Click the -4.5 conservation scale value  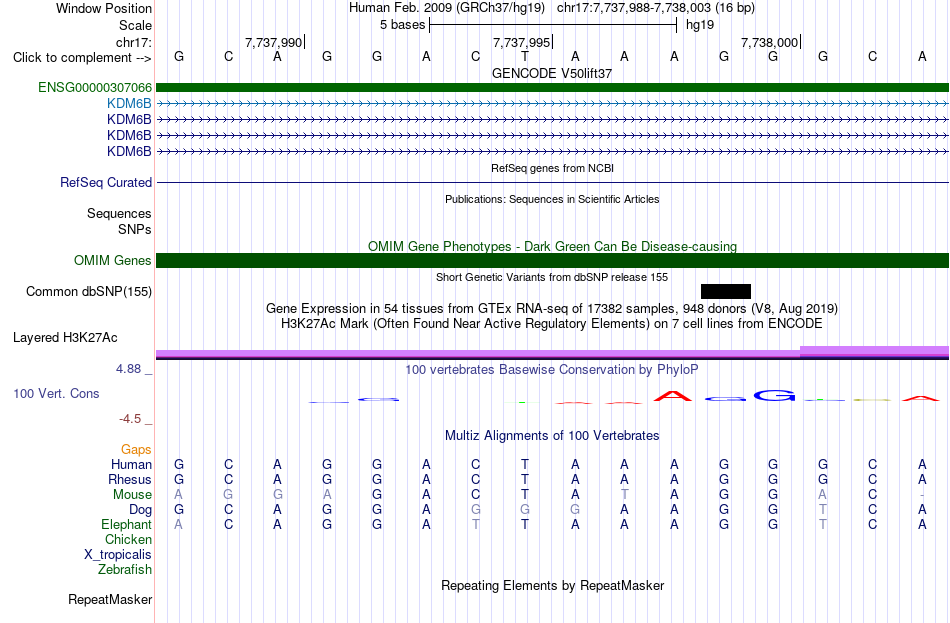pyautogui.click(x=130, y=419)
